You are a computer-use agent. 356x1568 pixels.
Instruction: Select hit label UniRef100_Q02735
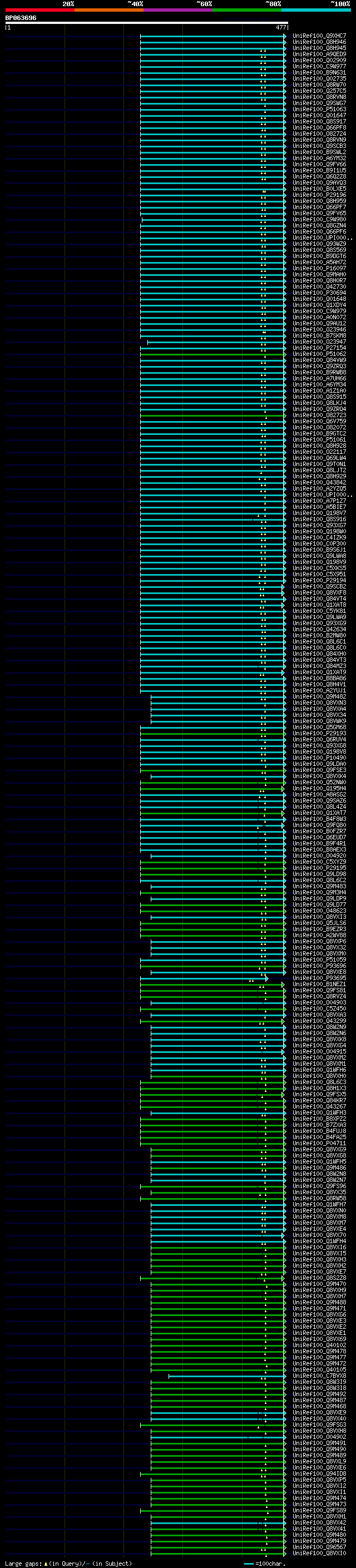coord(319,78)
